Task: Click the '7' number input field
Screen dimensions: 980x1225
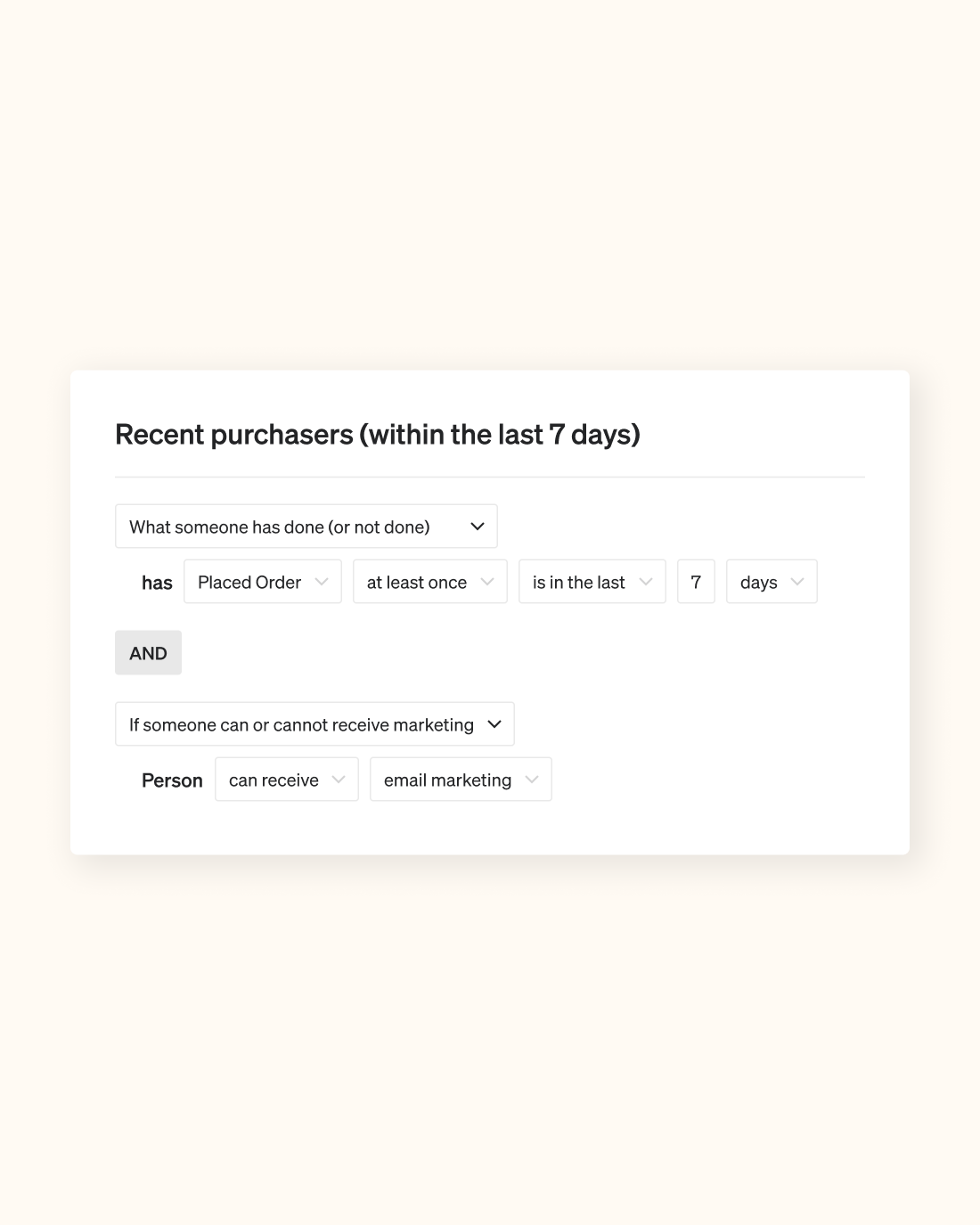Action: [696, 581]
